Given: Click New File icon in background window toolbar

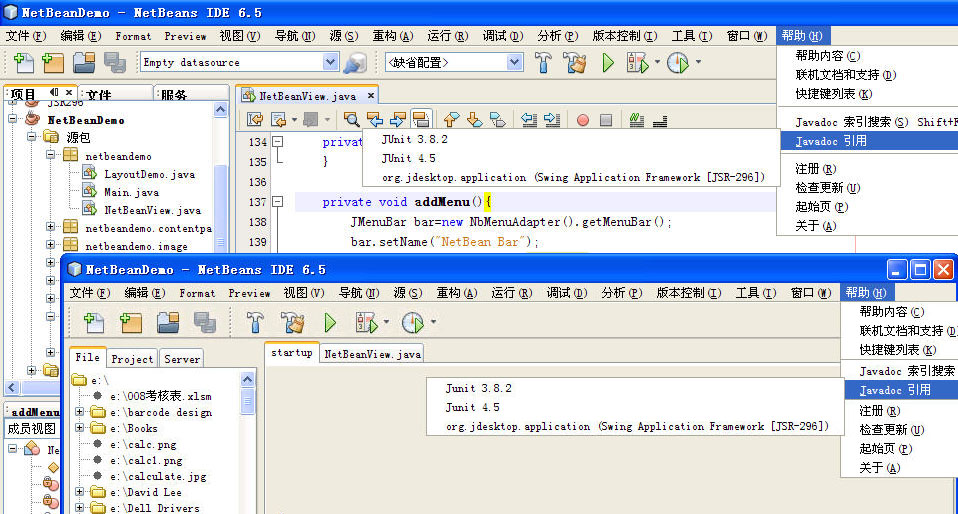Looking at the screenshot, I should point(23,62).
